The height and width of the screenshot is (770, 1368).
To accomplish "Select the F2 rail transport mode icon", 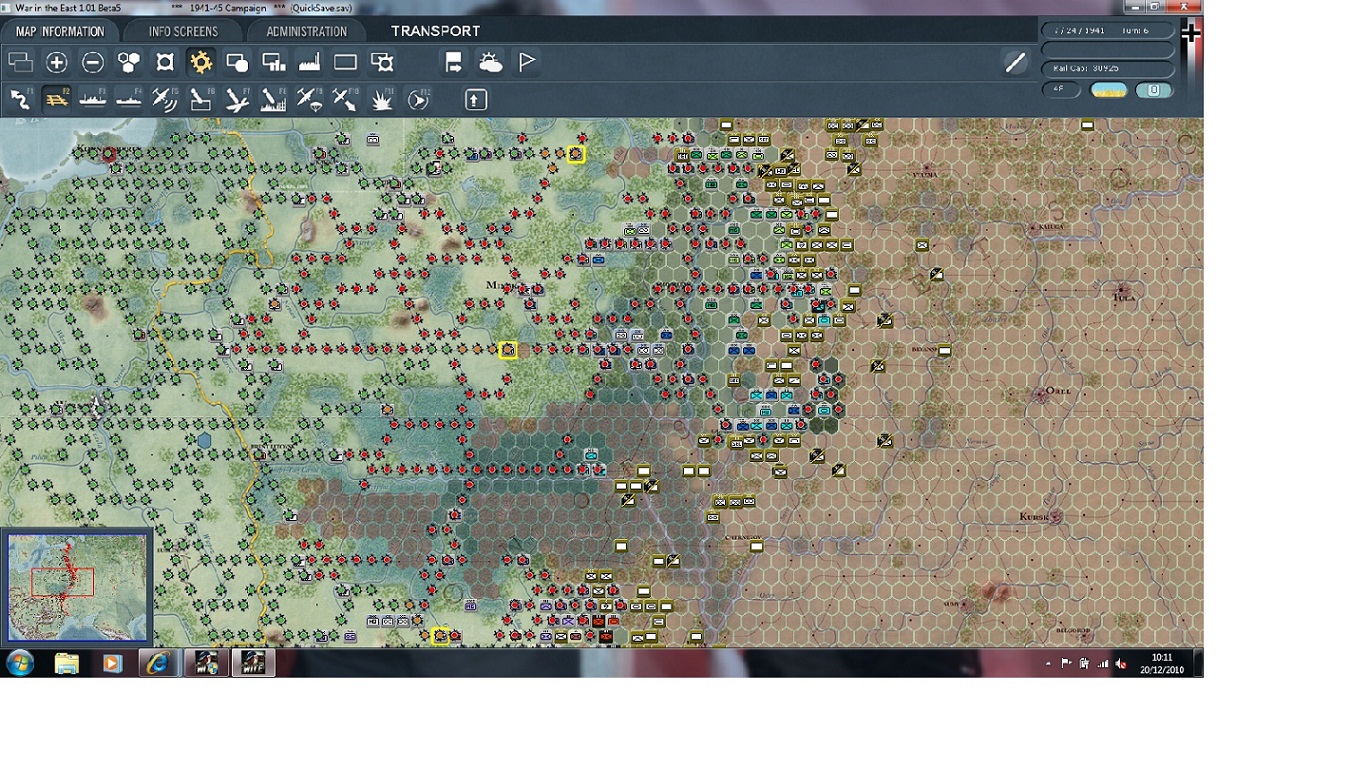I will pos(57,99).
